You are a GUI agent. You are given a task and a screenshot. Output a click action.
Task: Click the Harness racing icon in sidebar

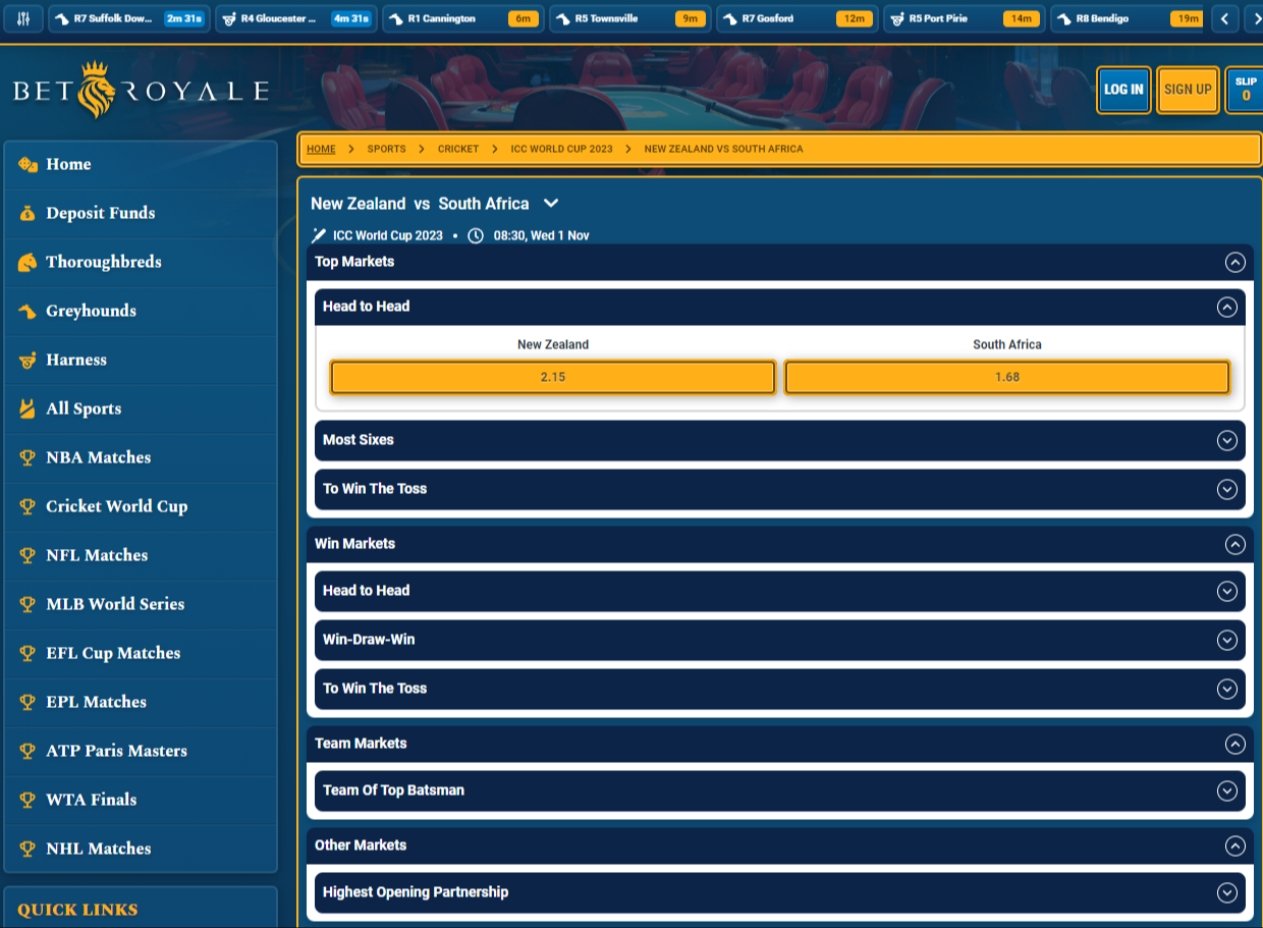[x=28, y=361]
